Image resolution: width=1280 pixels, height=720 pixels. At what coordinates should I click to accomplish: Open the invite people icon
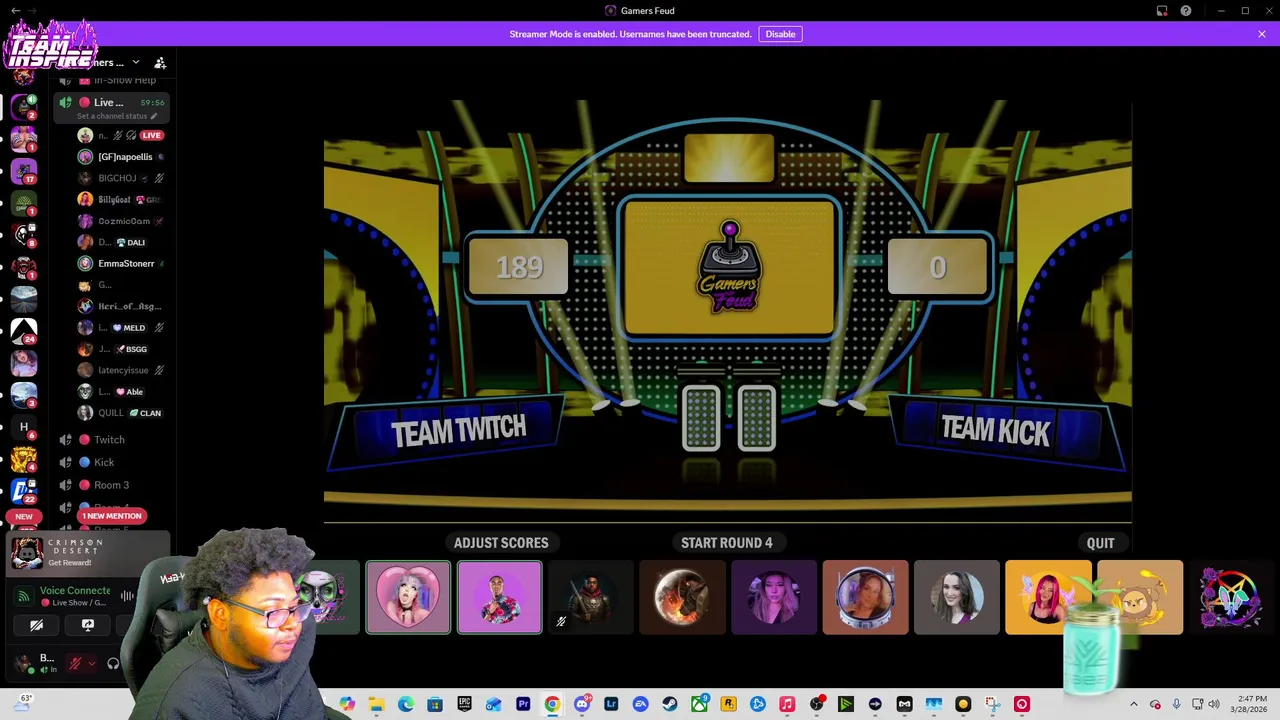[160, 63]
